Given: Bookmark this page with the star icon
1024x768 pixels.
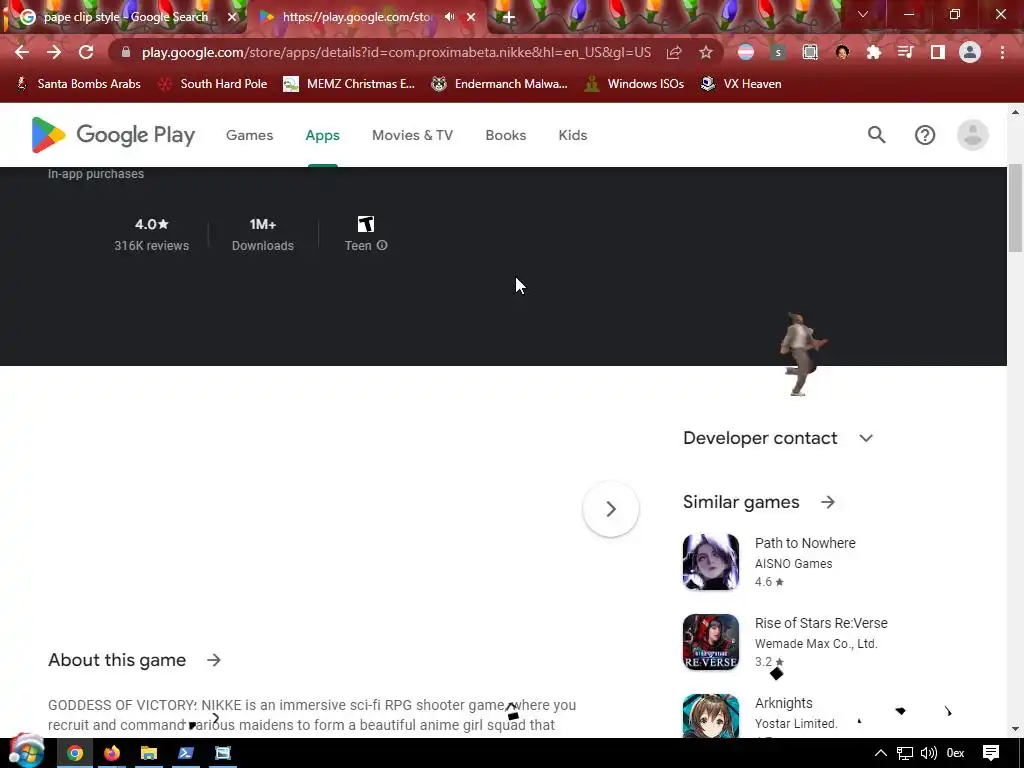Looking at the screenshot, I should tap(706, 52).
